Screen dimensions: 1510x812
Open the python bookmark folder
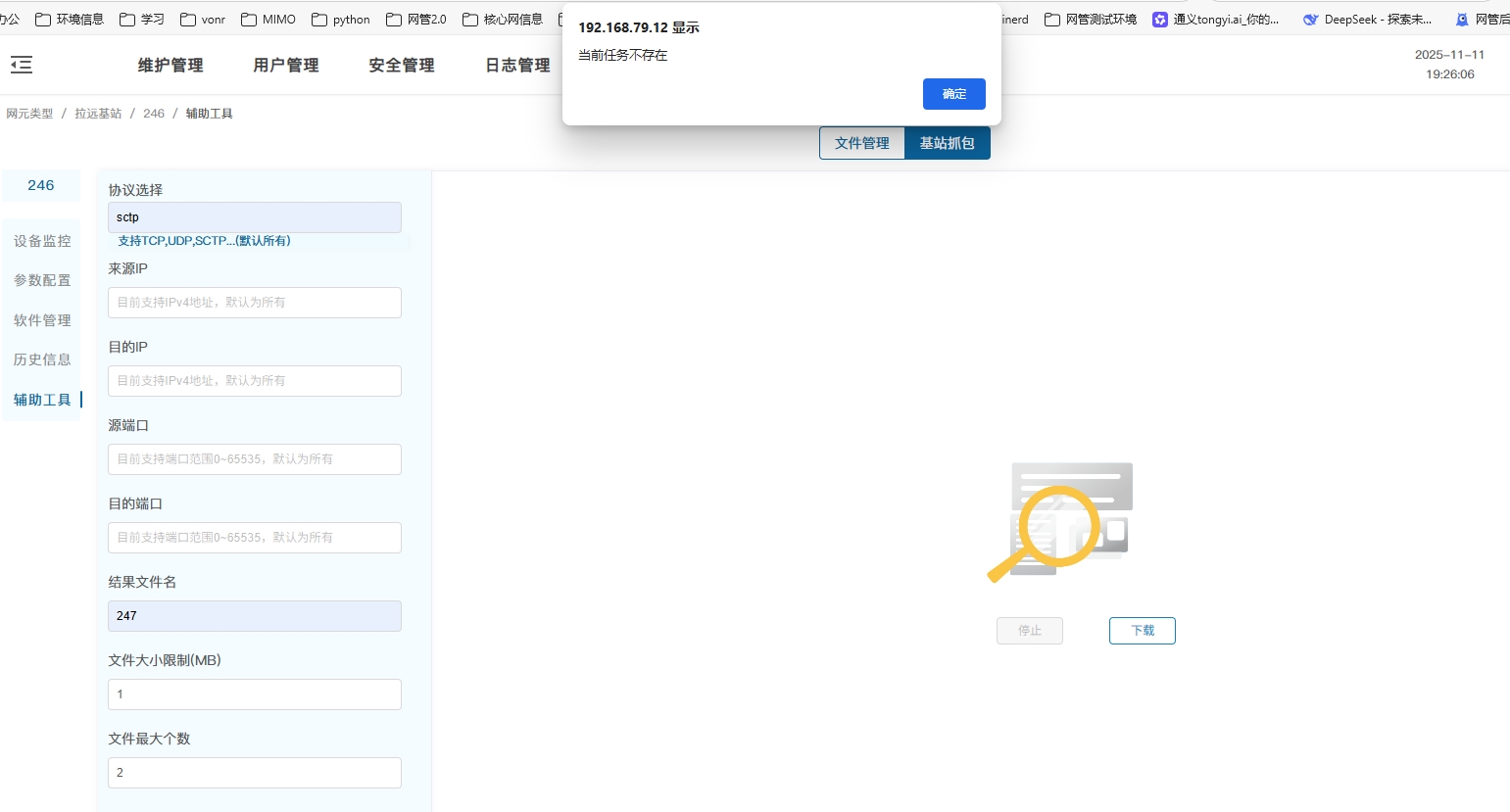click(341, 20)
